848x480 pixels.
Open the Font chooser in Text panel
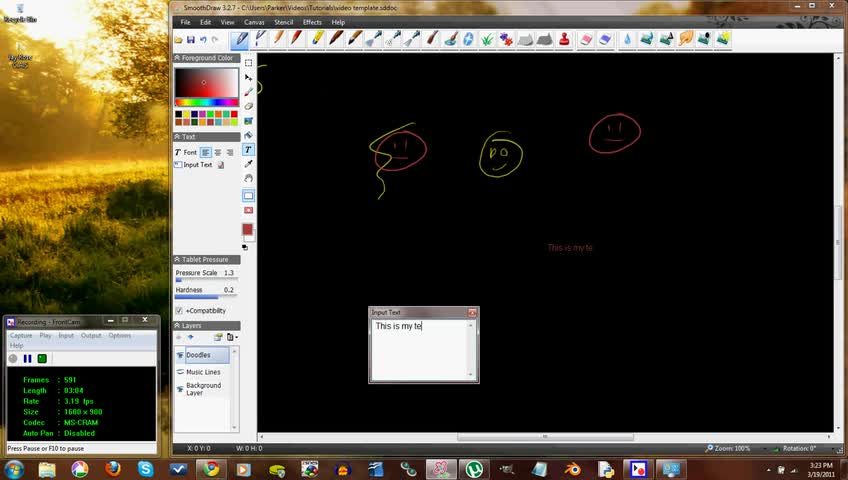pos(186,152)
